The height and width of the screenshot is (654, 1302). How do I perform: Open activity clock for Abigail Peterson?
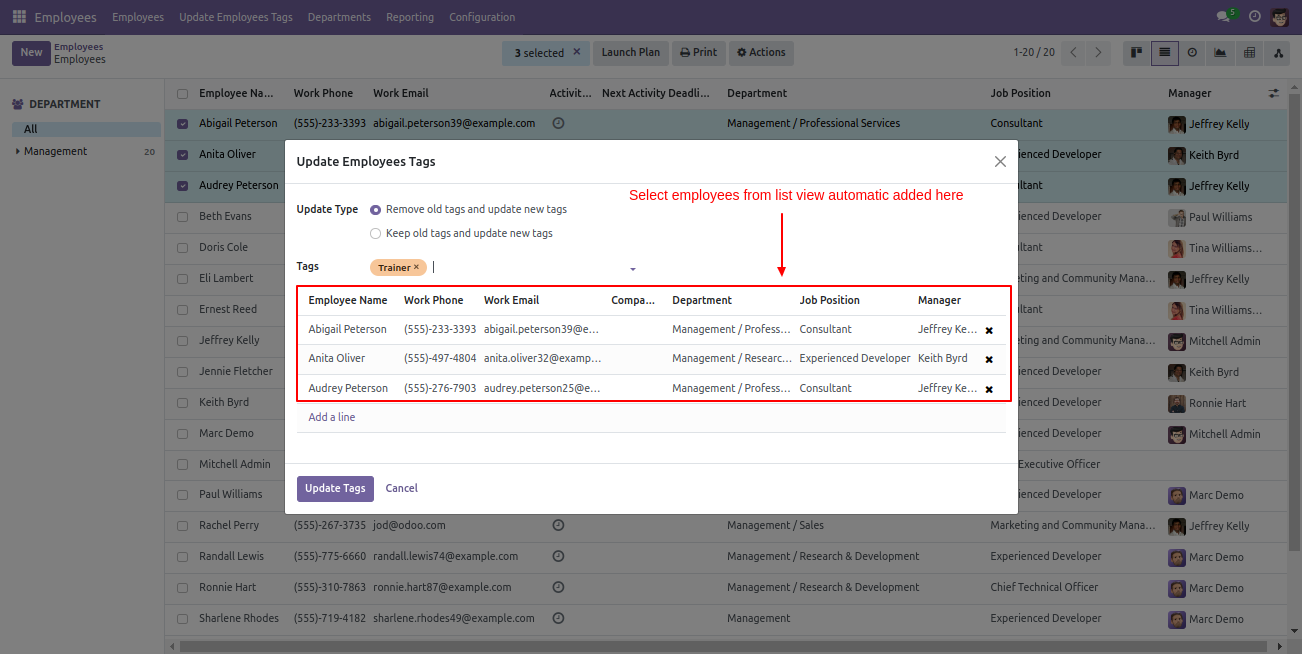tap(558, 124)
